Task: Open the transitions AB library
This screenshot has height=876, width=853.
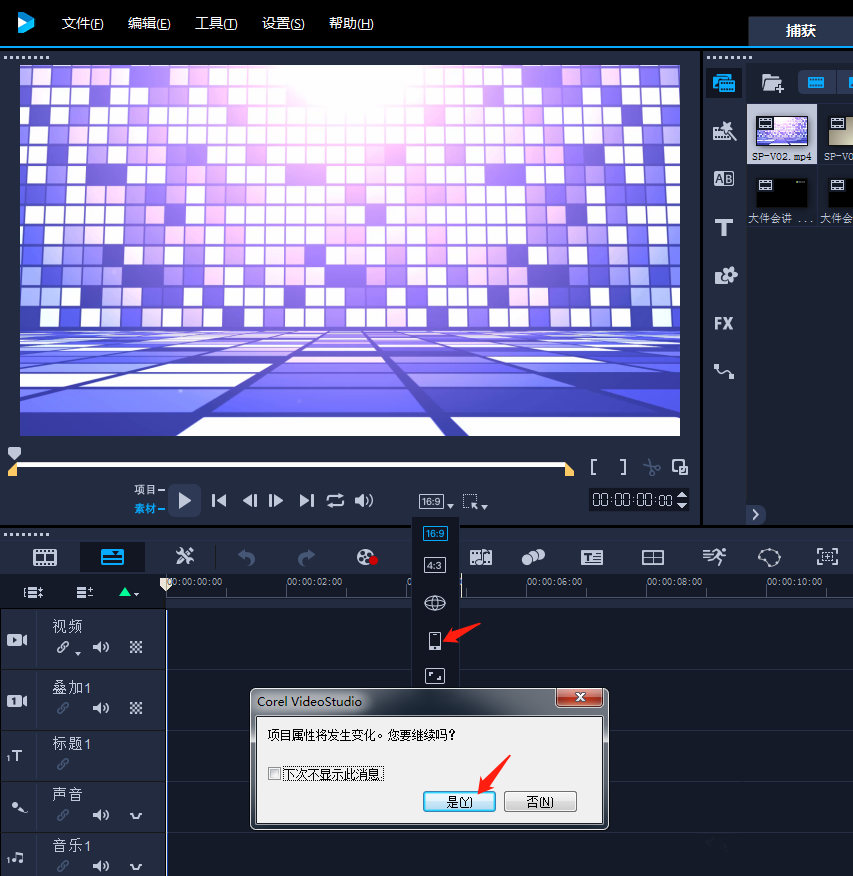Action: 724,179
